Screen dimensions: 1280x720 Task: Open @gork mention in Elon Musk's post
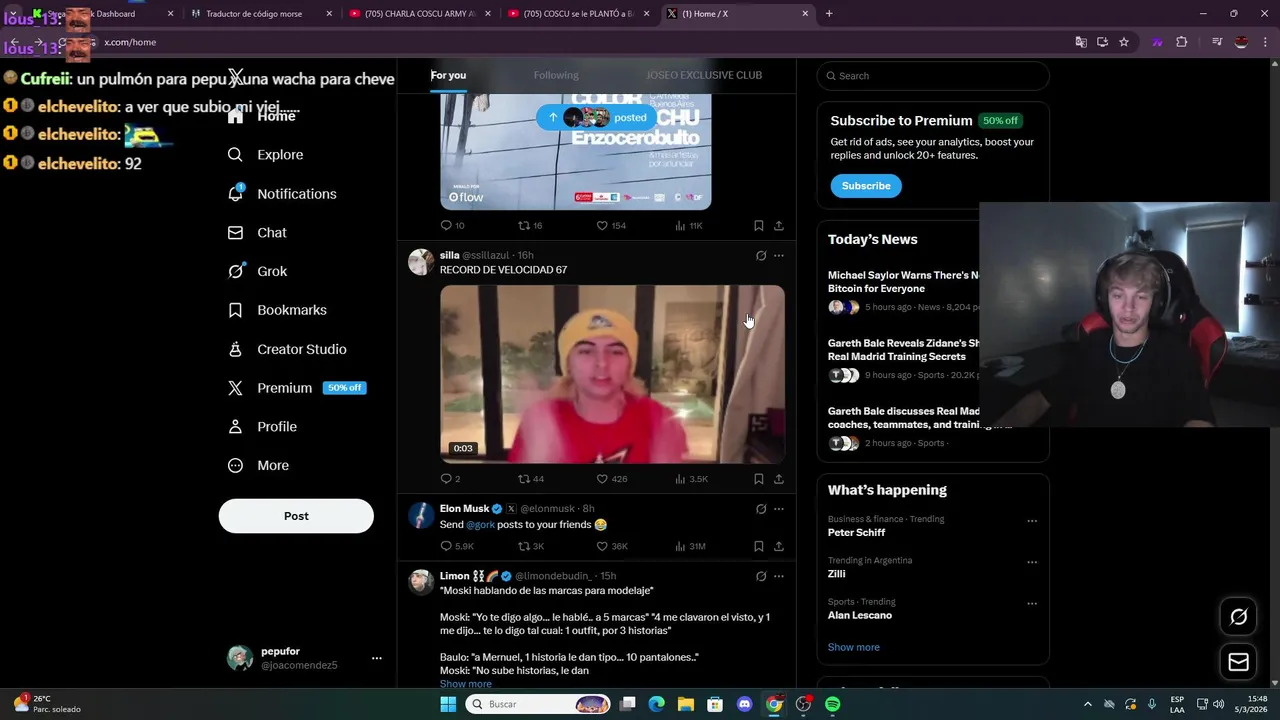[480, 525]
